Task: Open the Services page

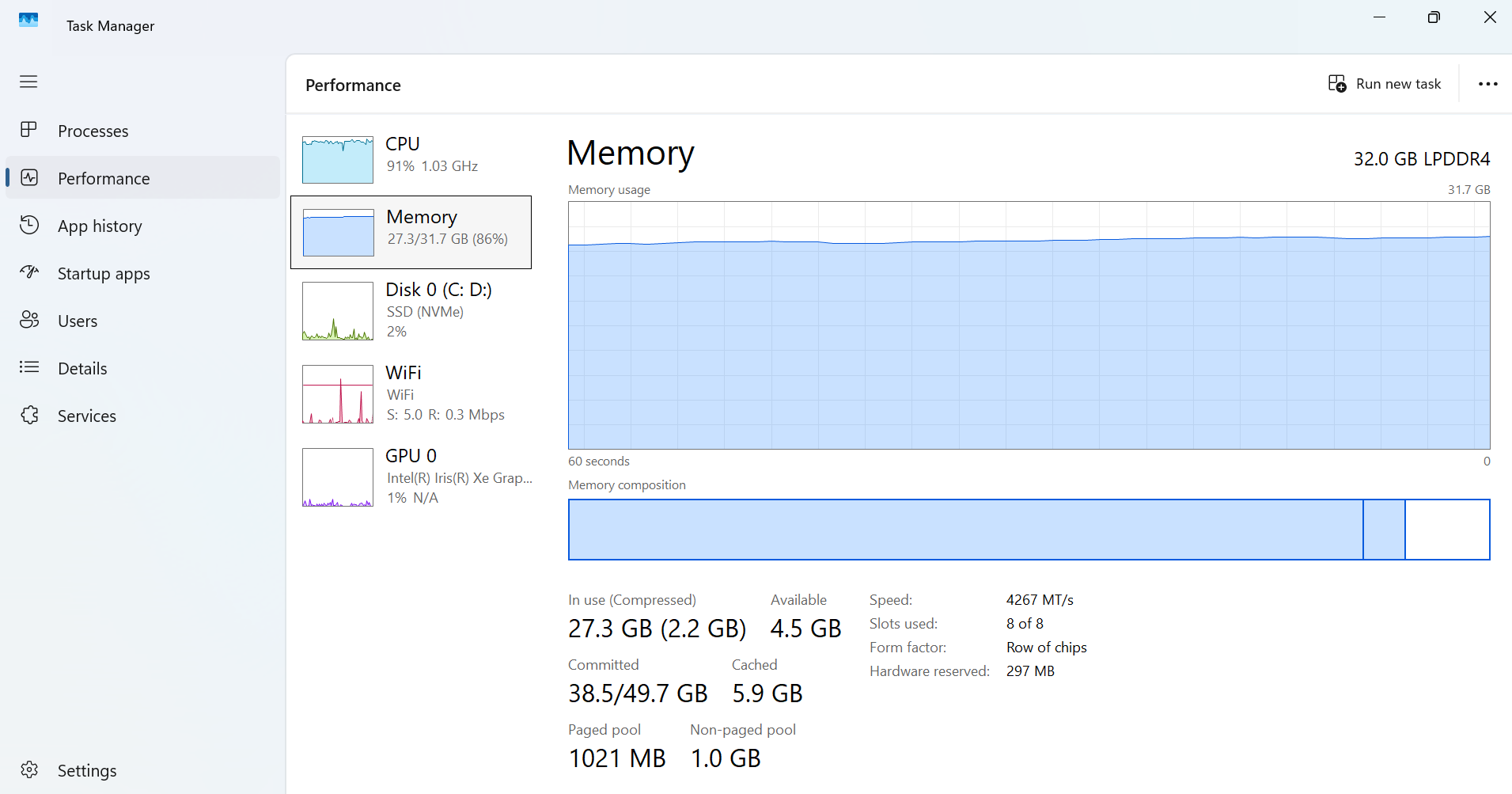Action: pyautogui.click(x=142, y=416)
